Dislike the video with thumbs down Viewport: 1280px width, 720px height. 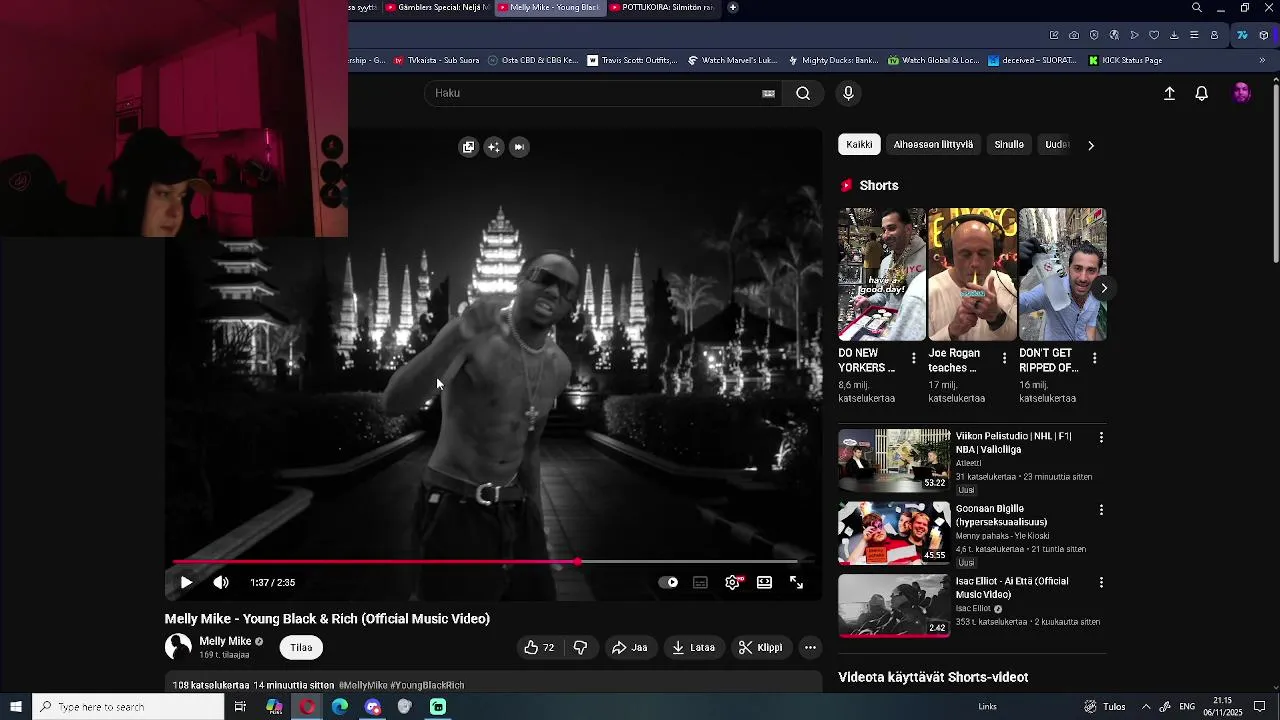pyautogui.click(x=580, y=648)
